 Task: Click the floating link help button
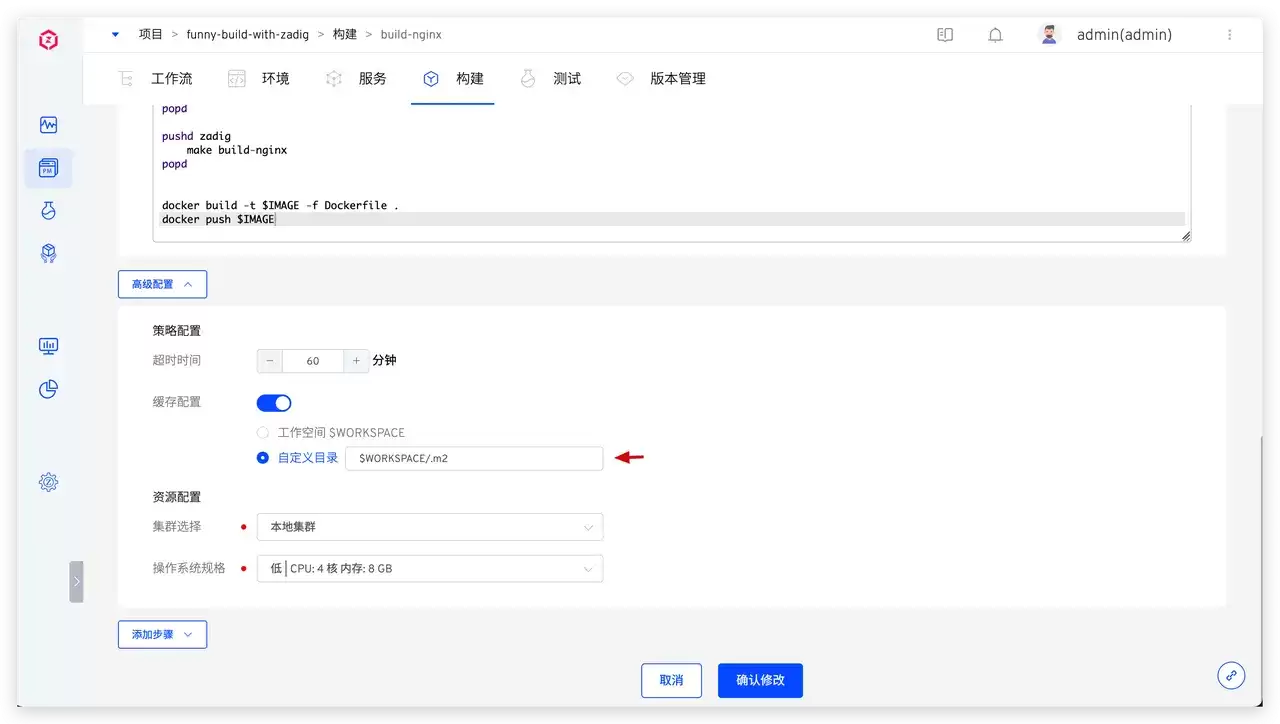coord(1231,675)
